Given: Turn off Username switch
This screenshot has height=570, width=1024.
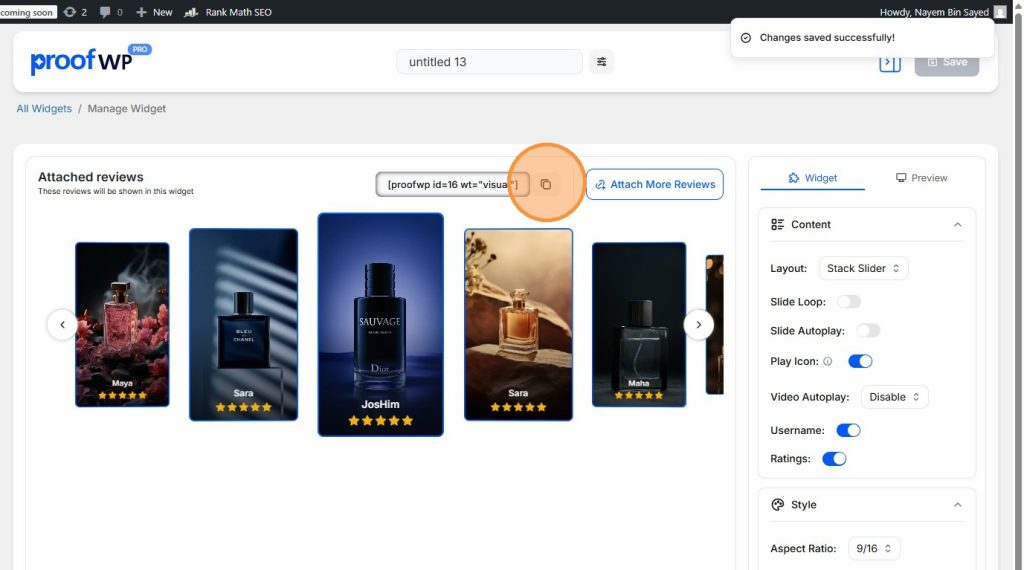Looking at the screenshot, I should point(848,430).
